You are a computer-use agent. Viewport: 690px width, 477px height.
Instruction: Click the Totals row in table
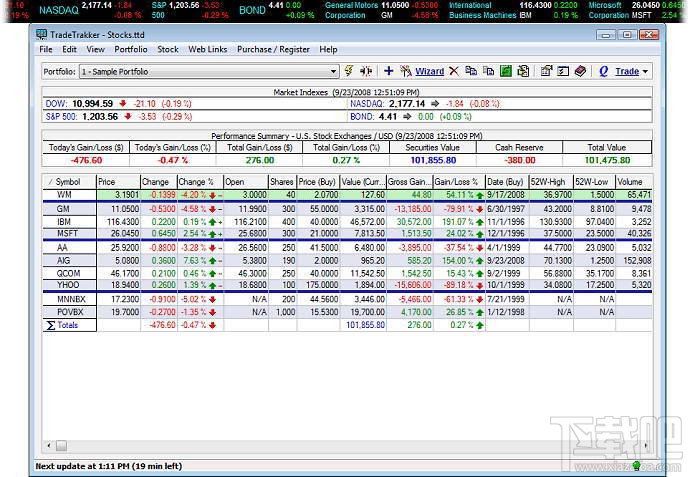tap(67, 324)
